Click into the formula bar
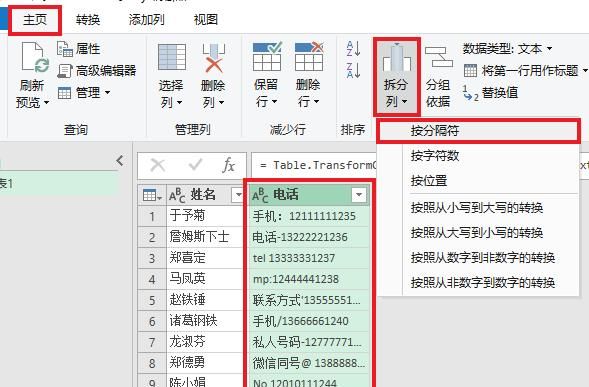Image resolution: width=589 pixels, height=387 pixels. 314,165
